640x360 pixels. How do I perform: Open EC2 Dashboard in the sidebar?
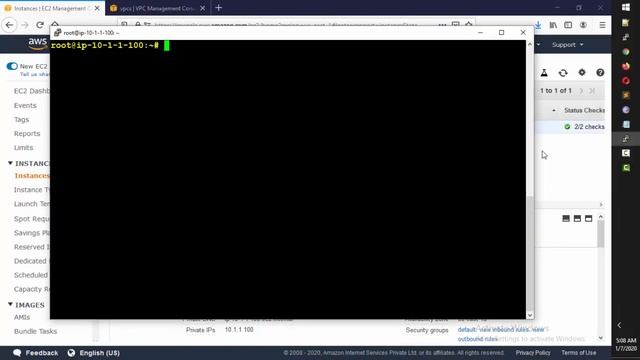[31, 91]
